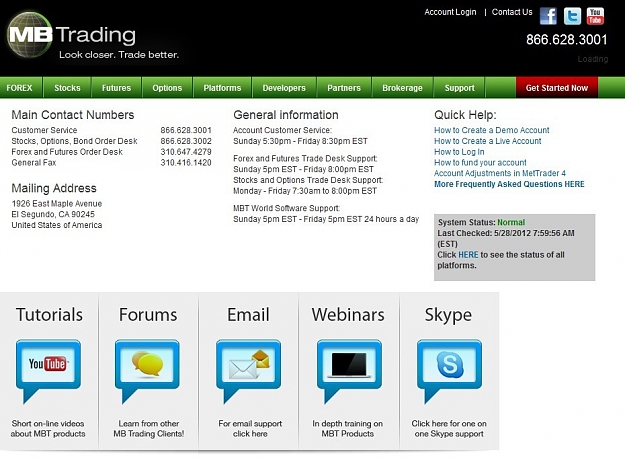Open the Developers menu

tap(284, 88)
